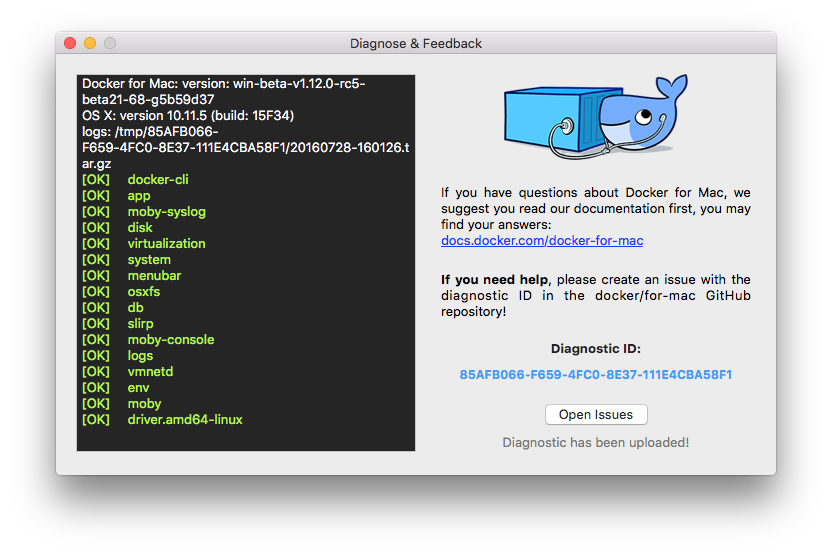Click the Diagnostic has been uploaded message

click(x=596, y=442)
